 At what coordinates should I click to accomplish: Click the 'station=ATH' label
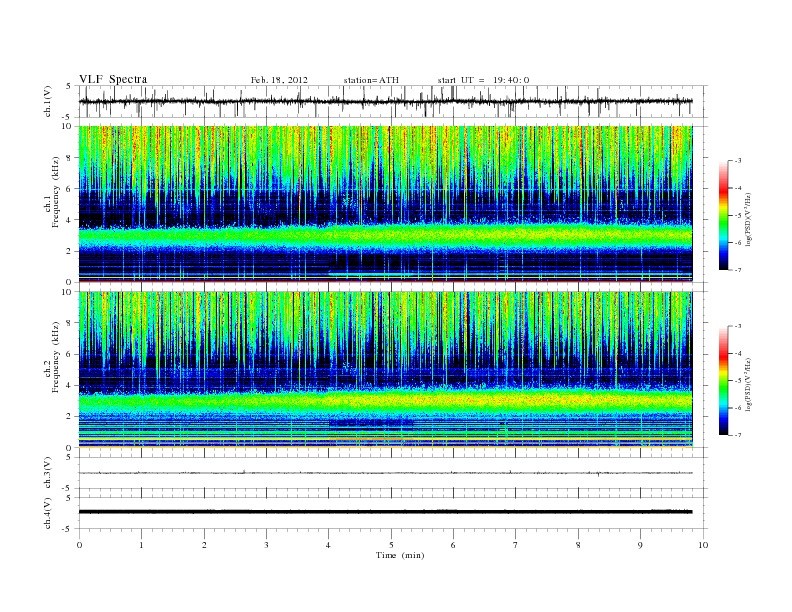pos(371,80)
